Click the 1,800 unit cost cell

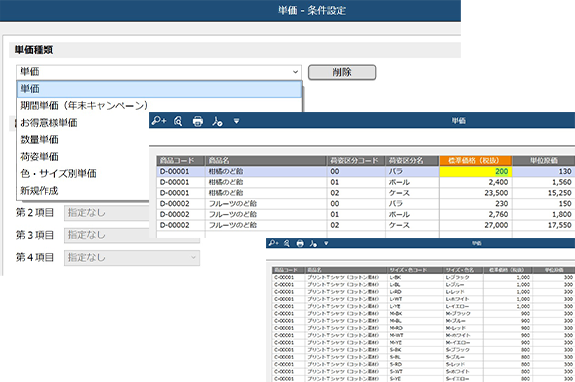[x=543, y=214]
